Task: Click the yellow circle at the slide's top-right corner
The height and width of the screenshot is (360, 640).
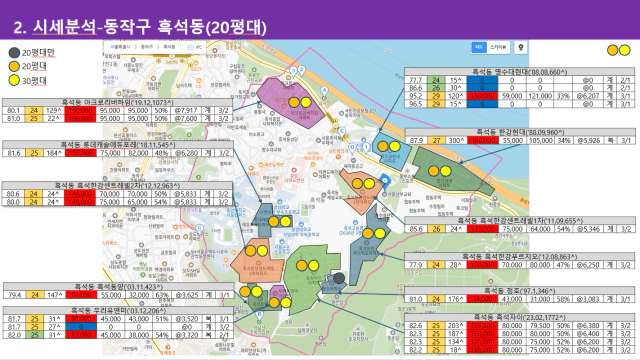Action: [x=624, y=50]
